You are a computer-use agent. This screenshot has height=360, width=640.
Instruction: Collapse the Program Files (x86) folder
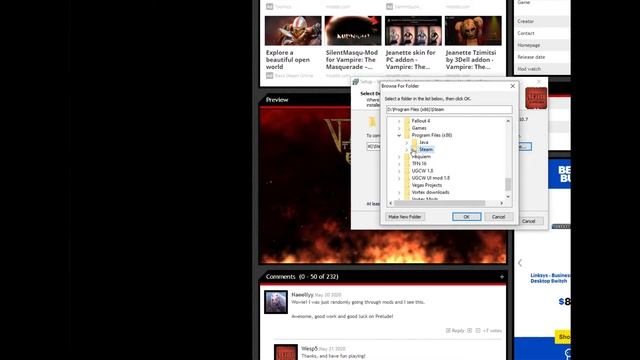coord(399,135)
